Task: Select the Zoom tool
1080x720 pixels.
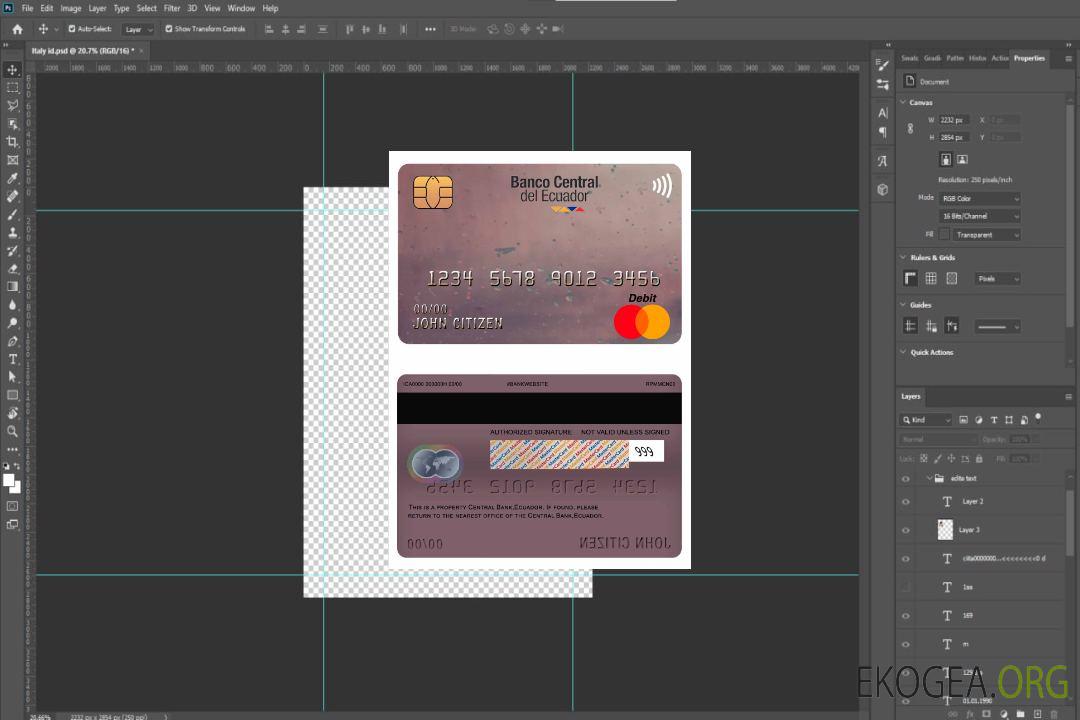Action: (12, 431)
